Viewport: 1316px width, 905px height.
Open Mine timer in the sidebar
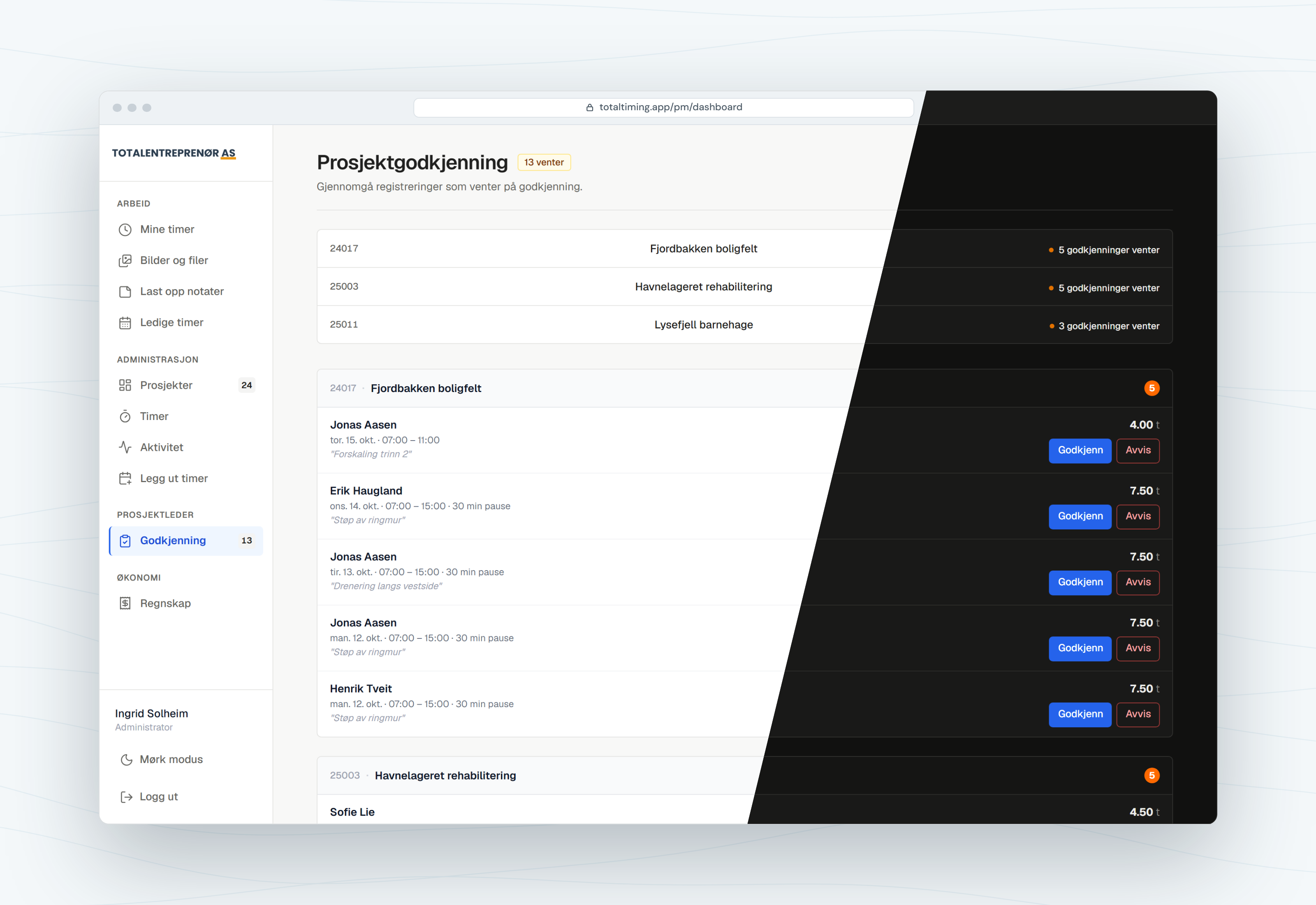click(x=186, y=230)
